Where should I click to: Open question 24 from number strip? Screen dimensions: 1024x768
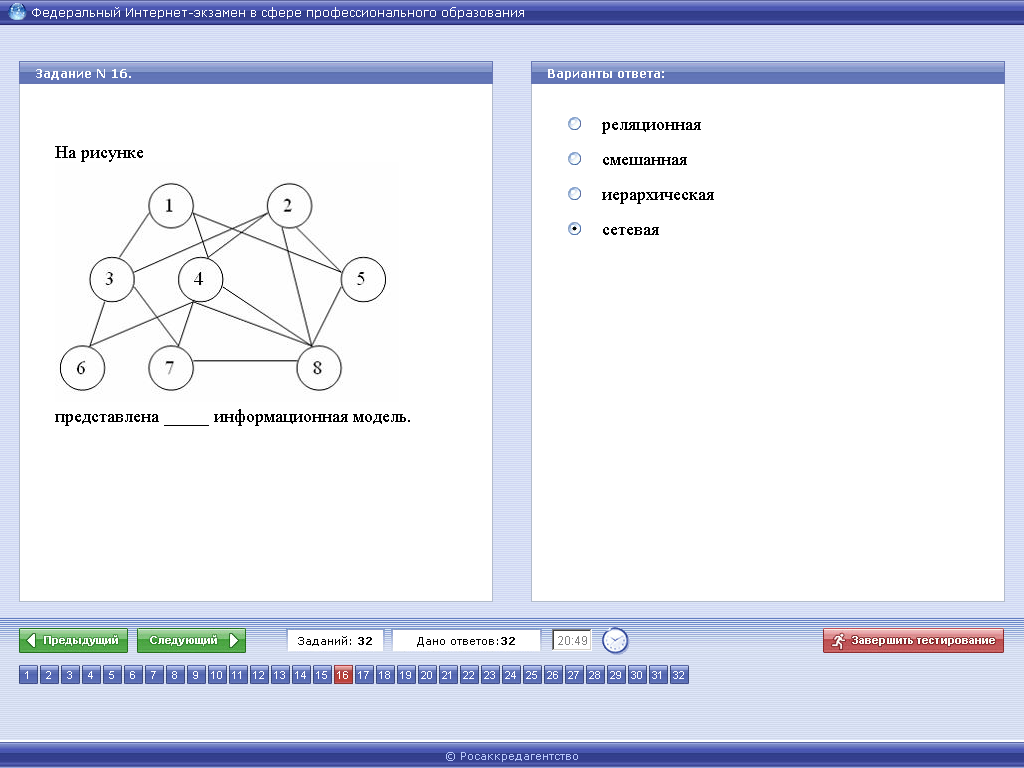(x=511, y=675)
